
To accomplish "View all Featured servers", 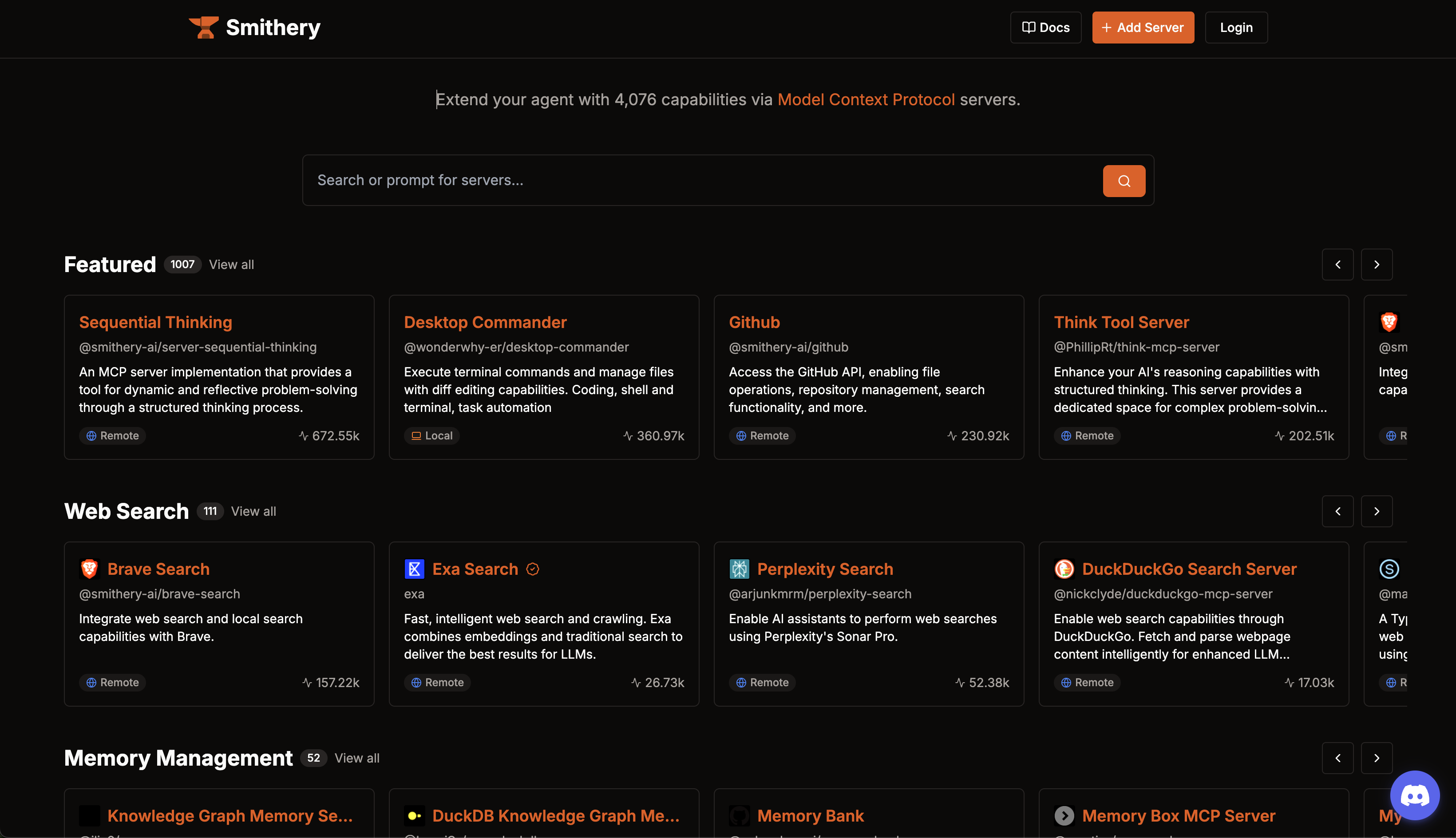I will click(x=231, y=265).
